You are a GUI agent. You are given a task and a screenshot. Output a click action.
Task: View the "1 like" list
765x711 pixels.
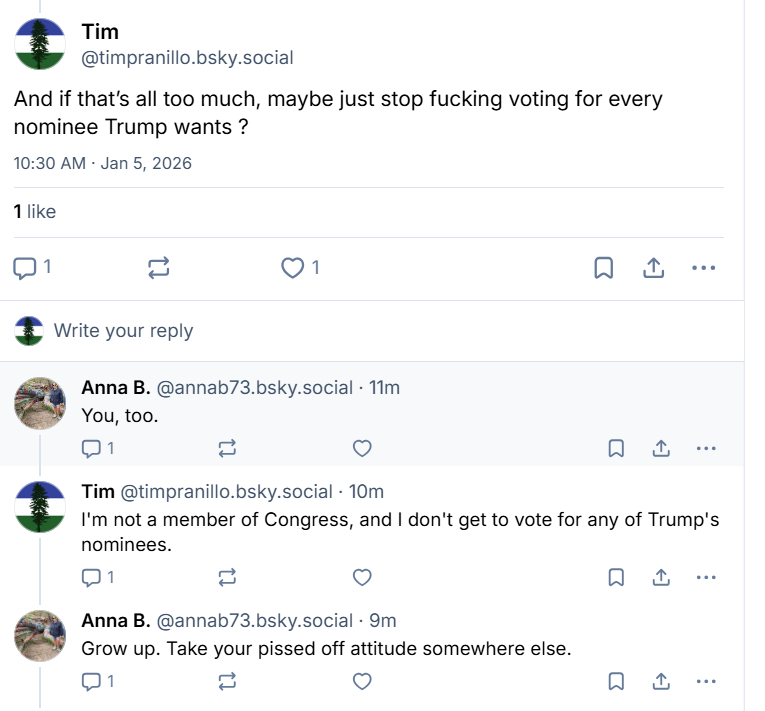(x=35, y=212)
